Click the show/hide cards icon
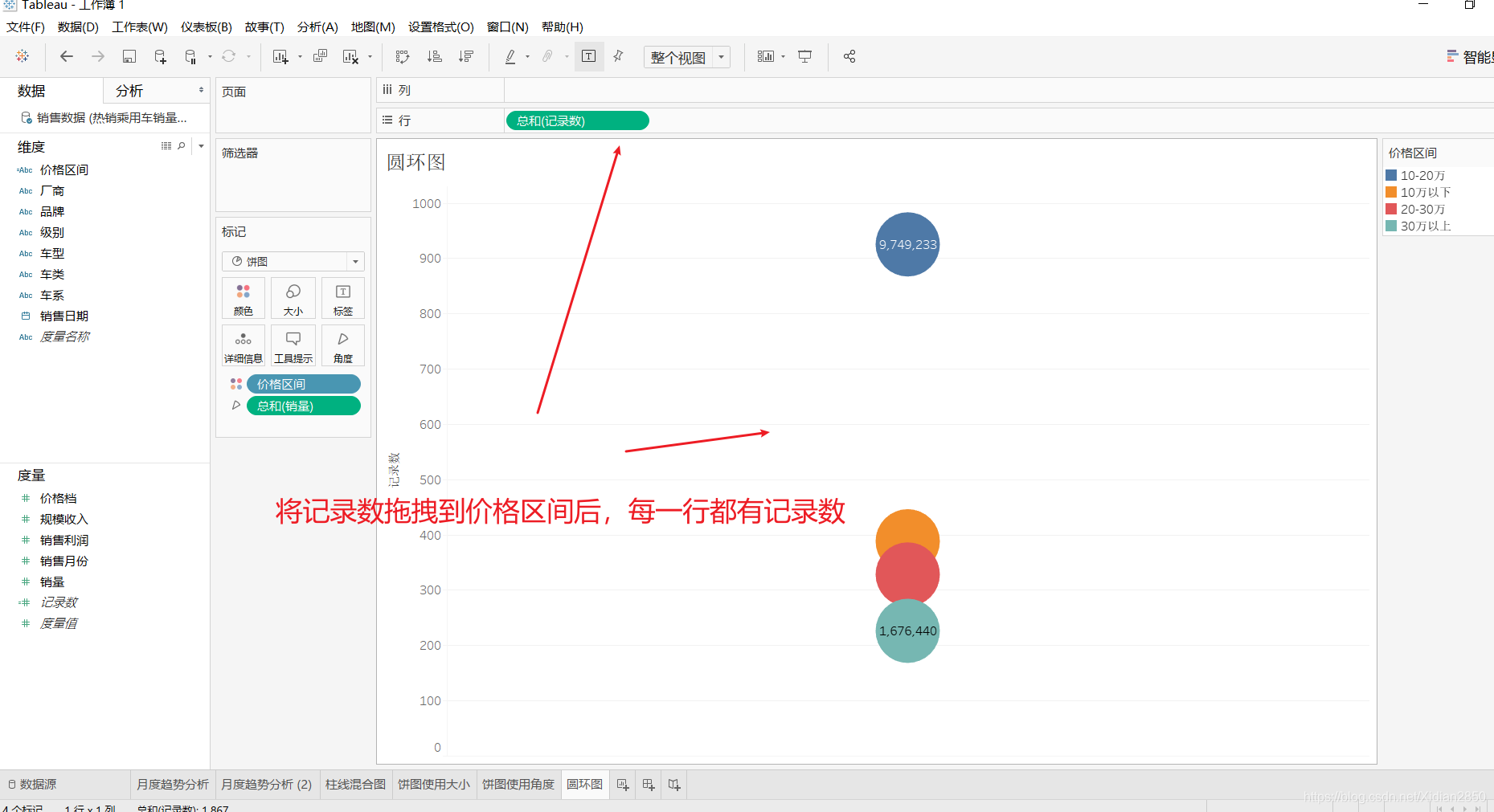The image size is (1494, 812). click(766, 56)
